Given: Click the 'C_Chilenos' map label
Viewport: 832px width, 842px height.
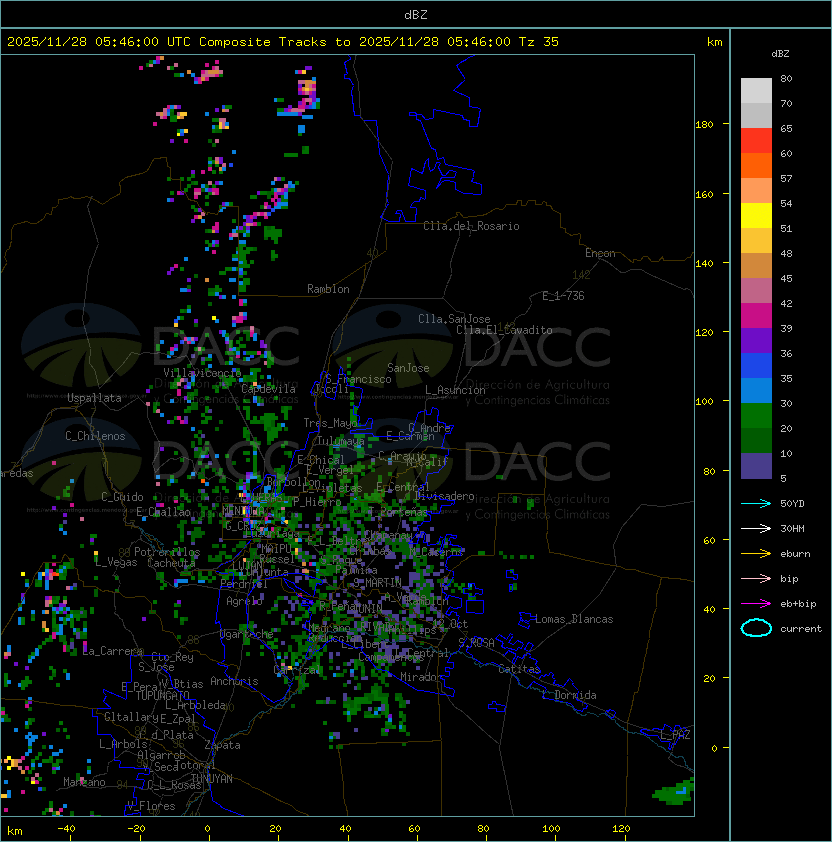Looking at the screenshot, I should coord(95,436).
